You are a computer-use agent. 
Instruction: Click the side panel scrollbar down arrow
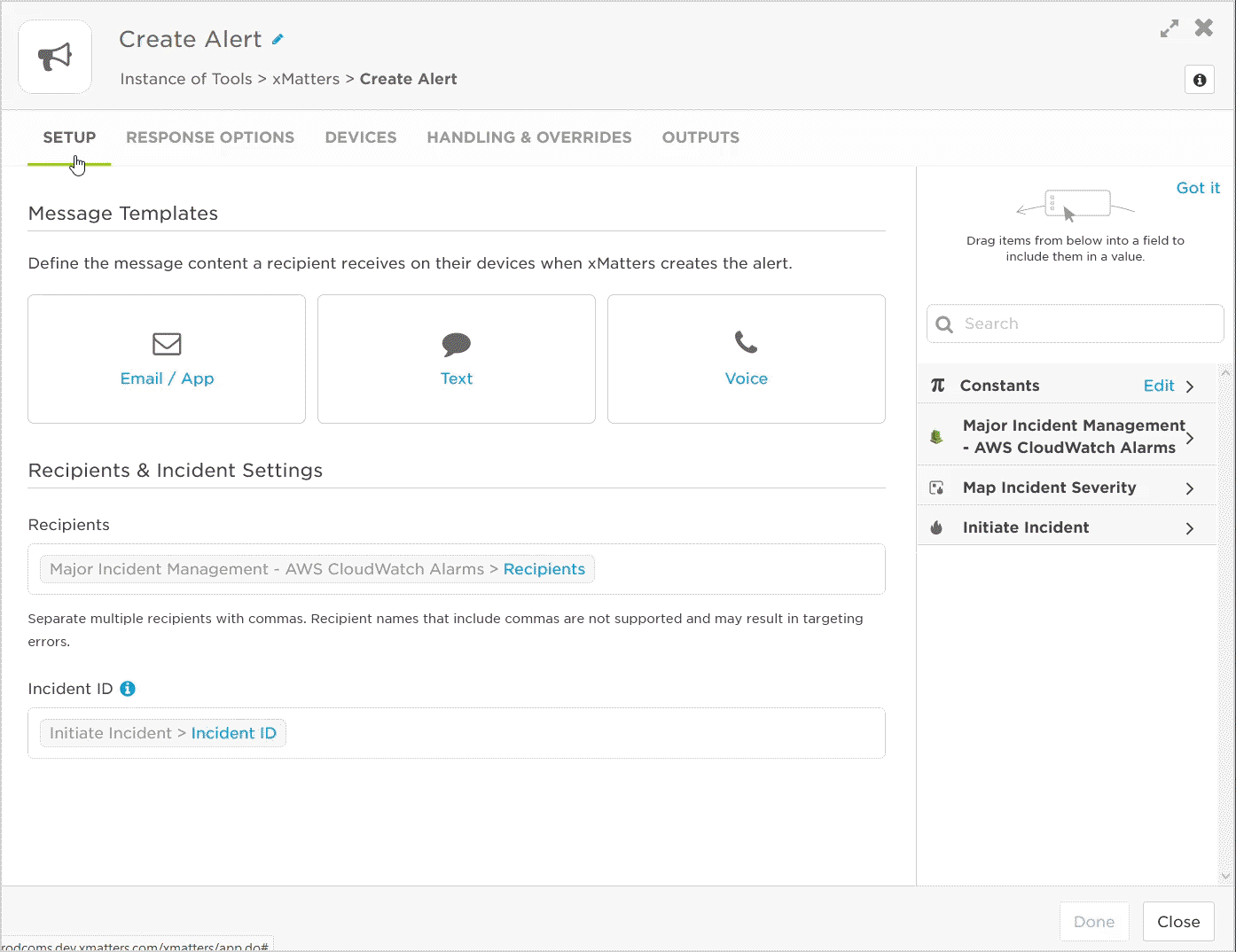[x=1226, y=876]
